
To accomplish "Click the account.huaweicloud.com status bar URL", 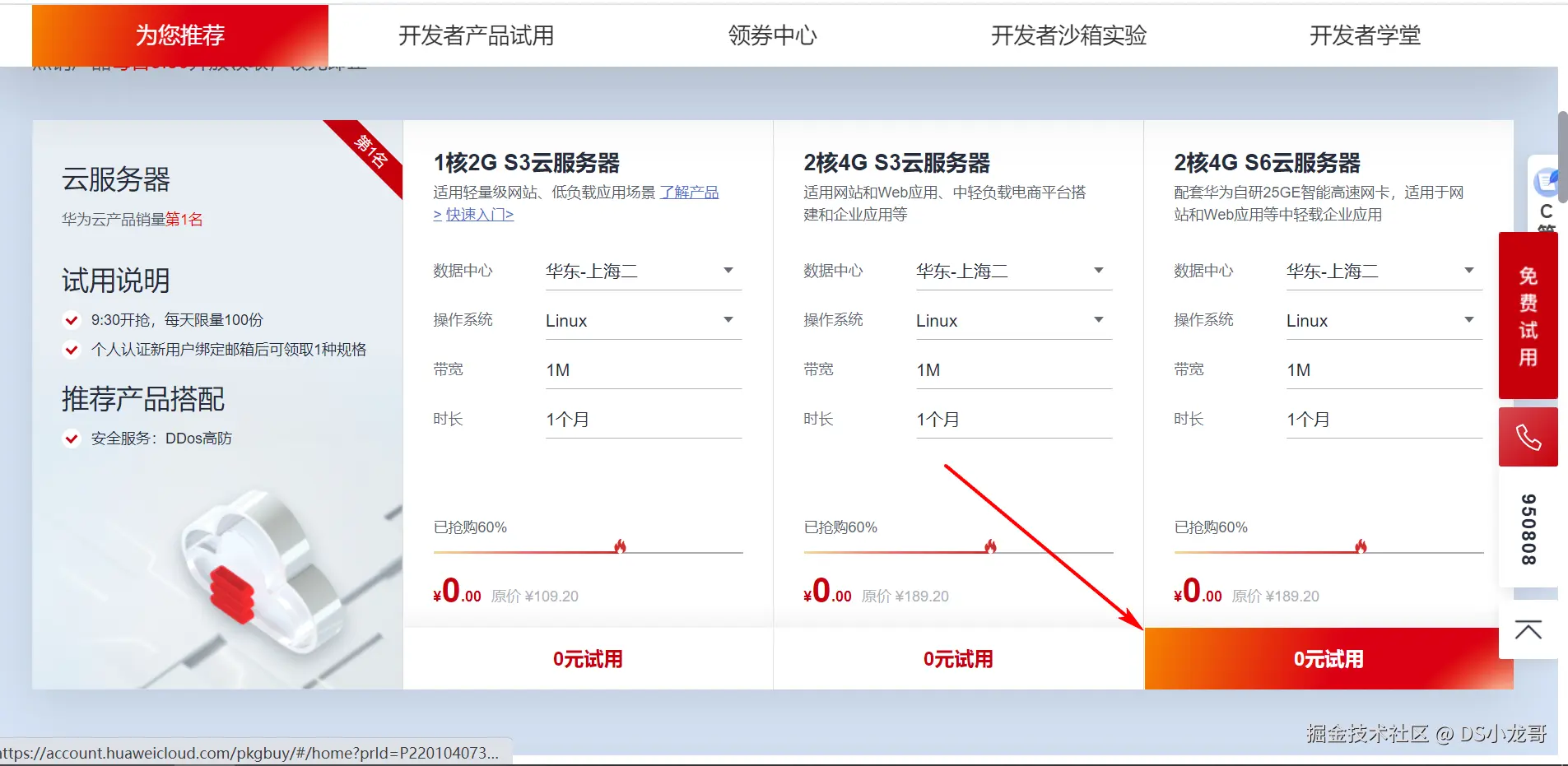I will point(249,753).
